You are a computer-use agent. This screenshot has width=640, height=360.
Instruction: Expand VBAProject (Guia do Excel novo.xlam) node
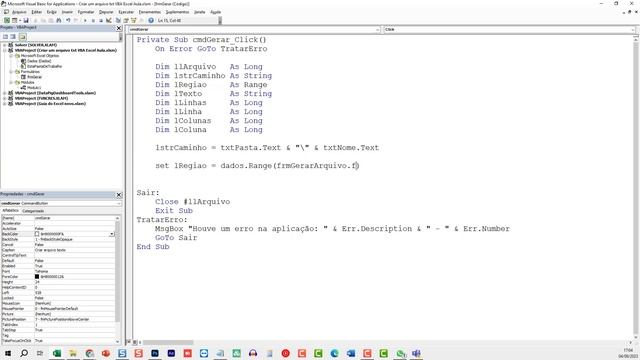[4, 103]
